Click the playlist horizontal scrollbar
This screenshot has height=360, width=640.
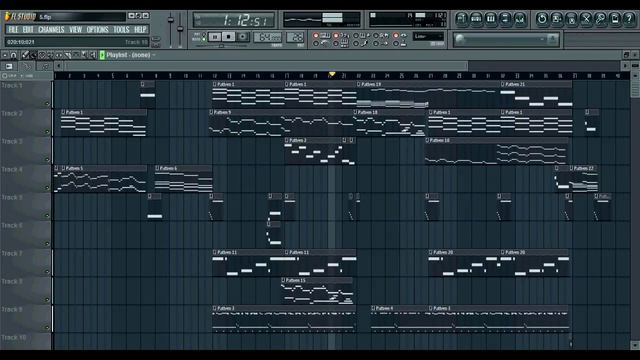266,66
